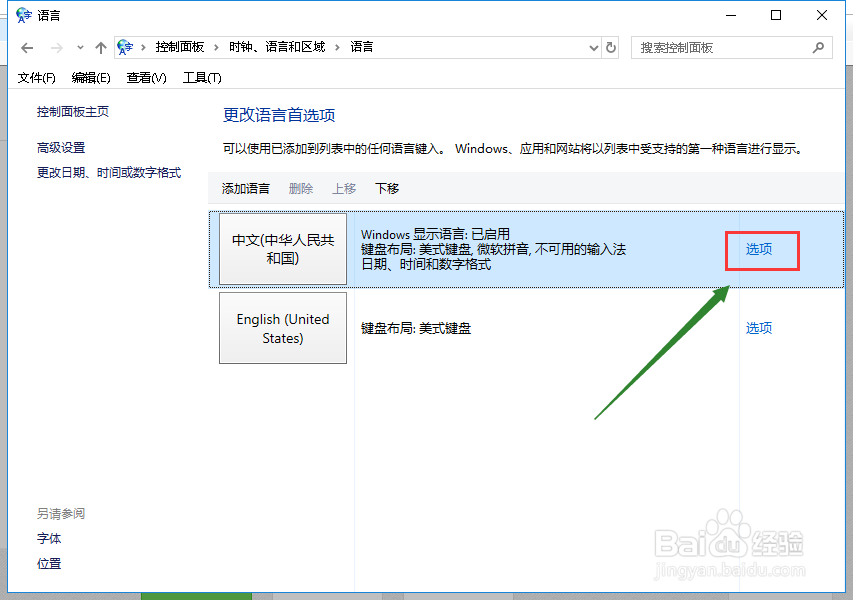This screenshot has width=853, height=600.
Task: Click the search magnifier icon
Action: point(817,47)
